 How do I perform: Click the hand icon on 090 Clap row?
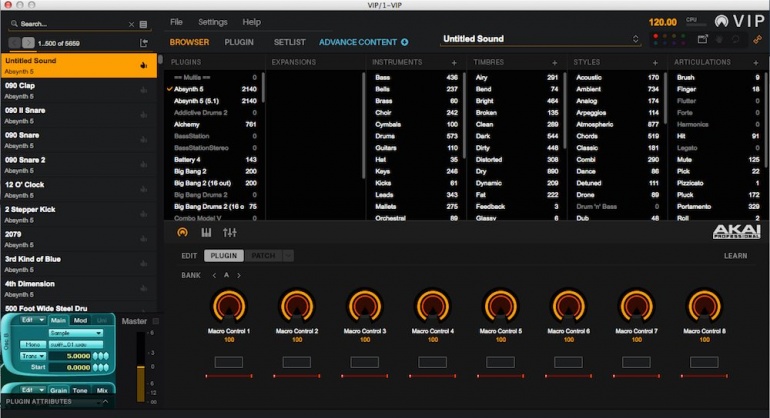143,90
